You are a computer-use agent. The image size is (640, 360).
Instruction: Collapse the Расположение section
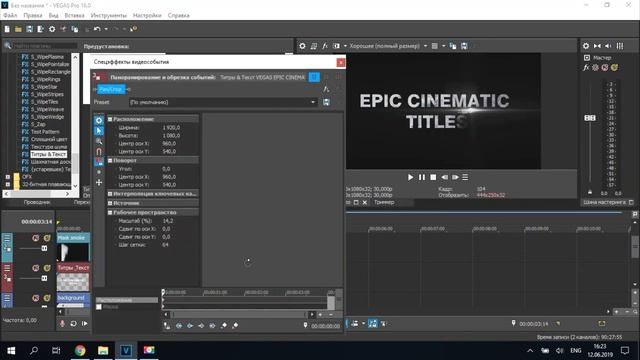coord(110,119)
